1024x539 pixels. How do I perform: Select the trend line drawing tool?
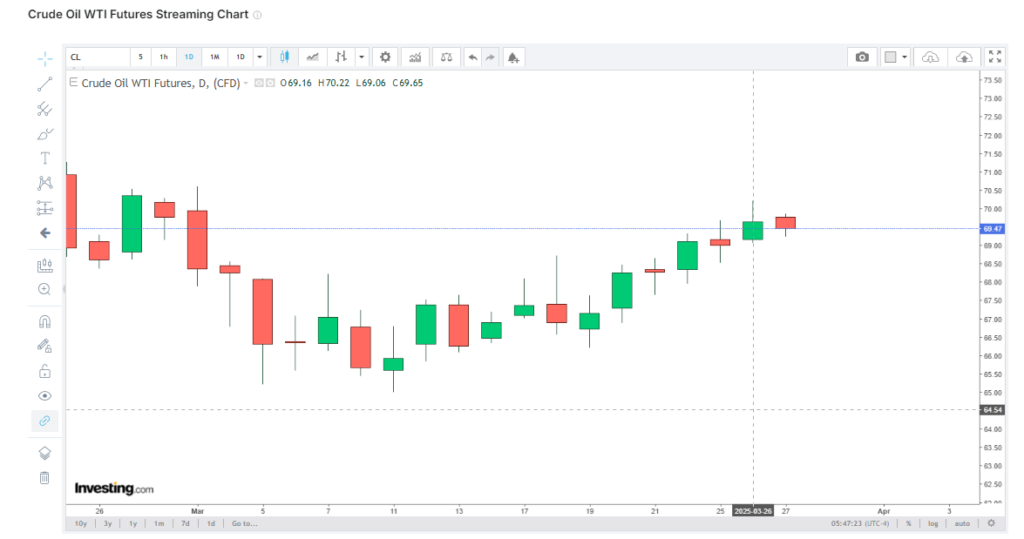click(x=44, y=84)
